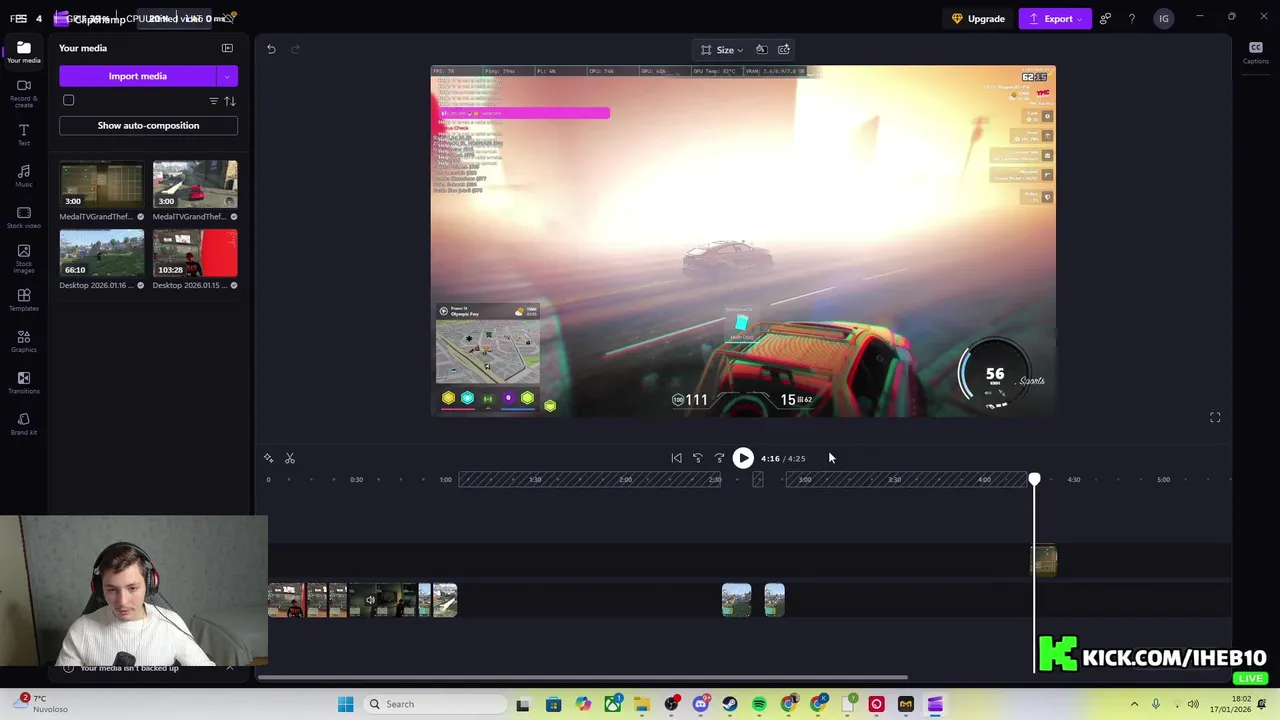The image size is (1280, 720).
Task: Open the media filter options icon
Action: tap(213, 101)
